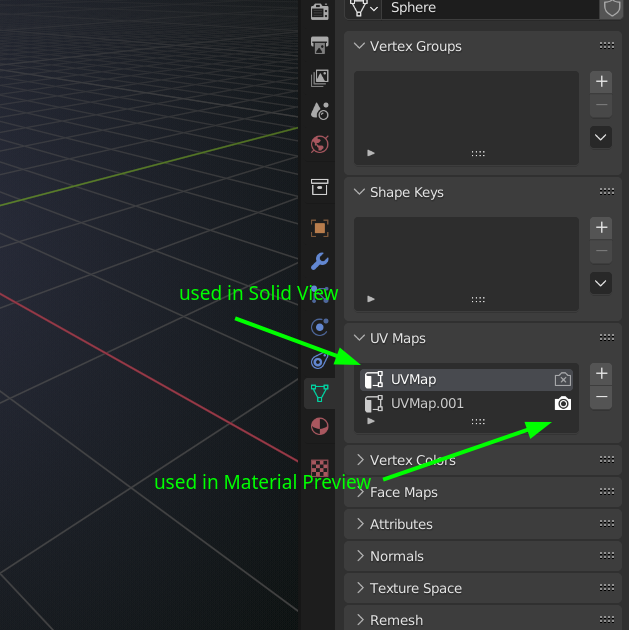Open the Modifier properties wrench tab

[x=320, y=261]
